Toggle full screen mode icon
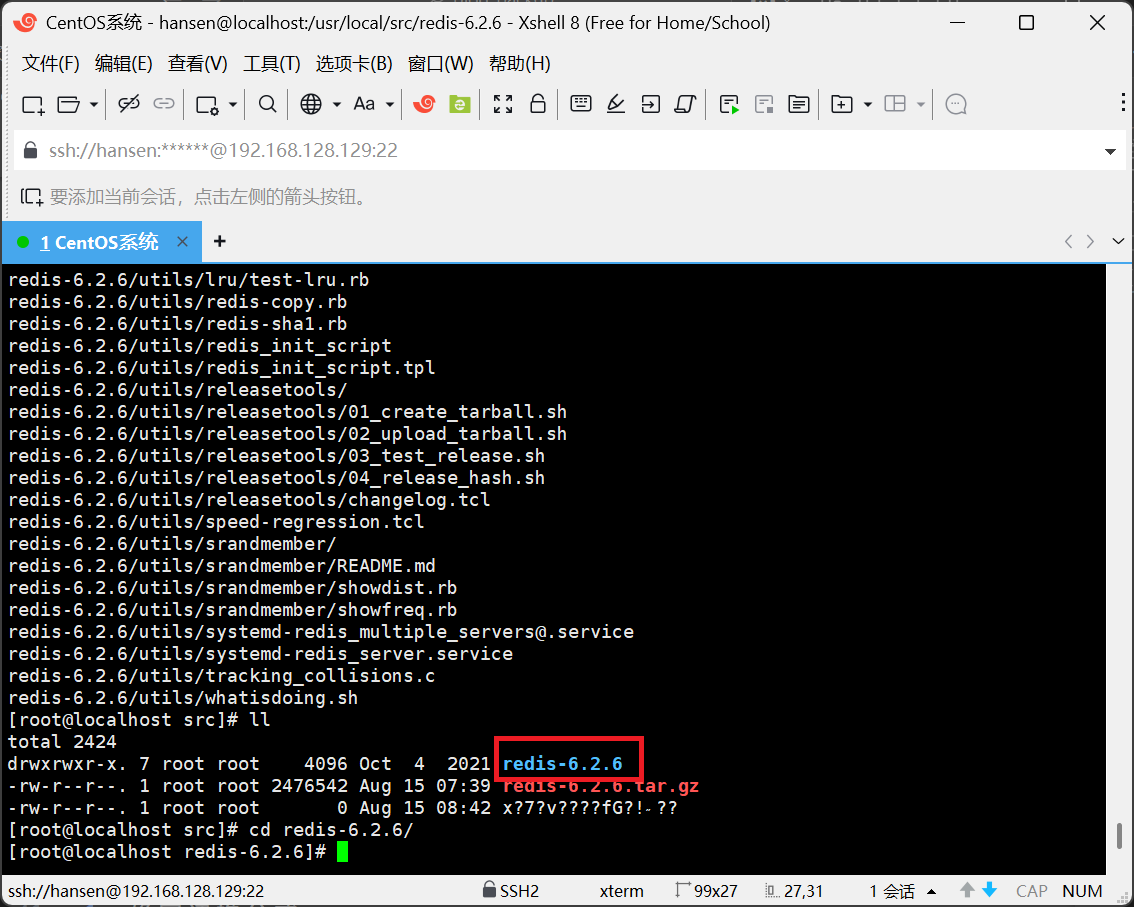Image resolution: width=1134 pixels, height=907 pixels. coord(503,104)
